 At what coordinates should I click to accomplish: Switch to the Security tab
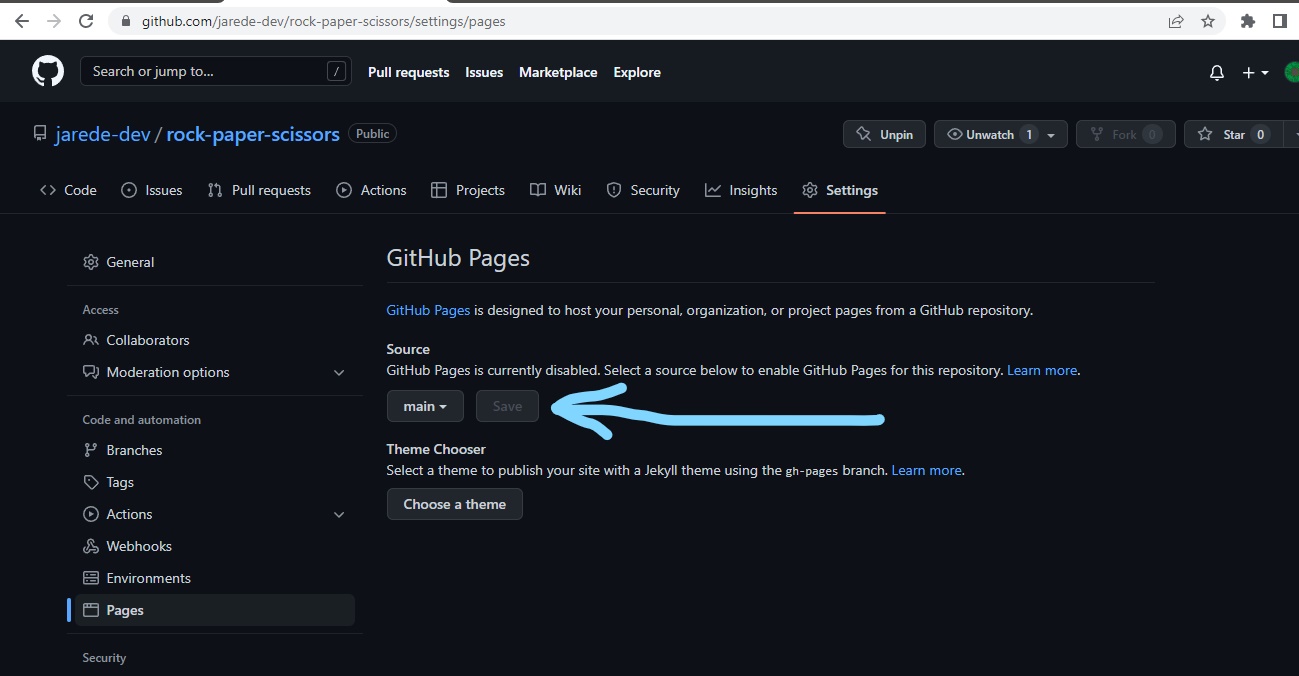(x=643, y=190)
